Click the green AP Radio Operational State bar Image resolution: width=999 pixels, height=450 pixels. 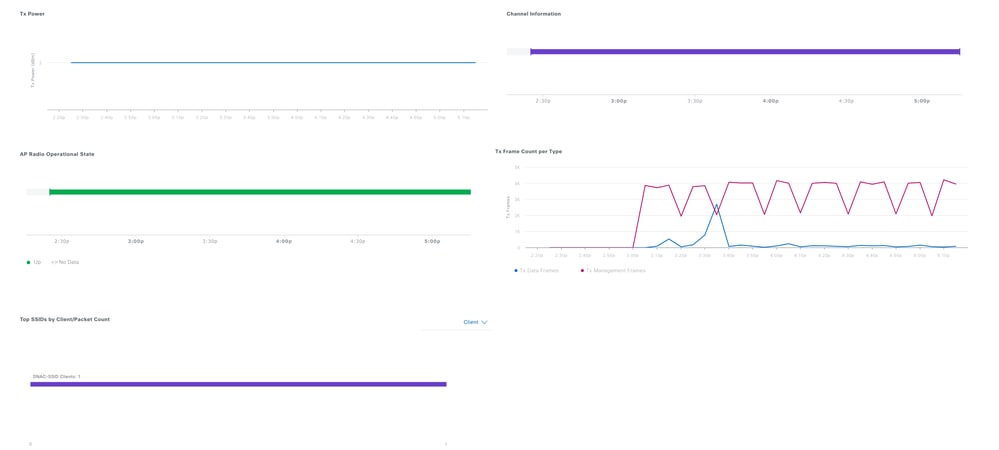[x=260, y=192]
